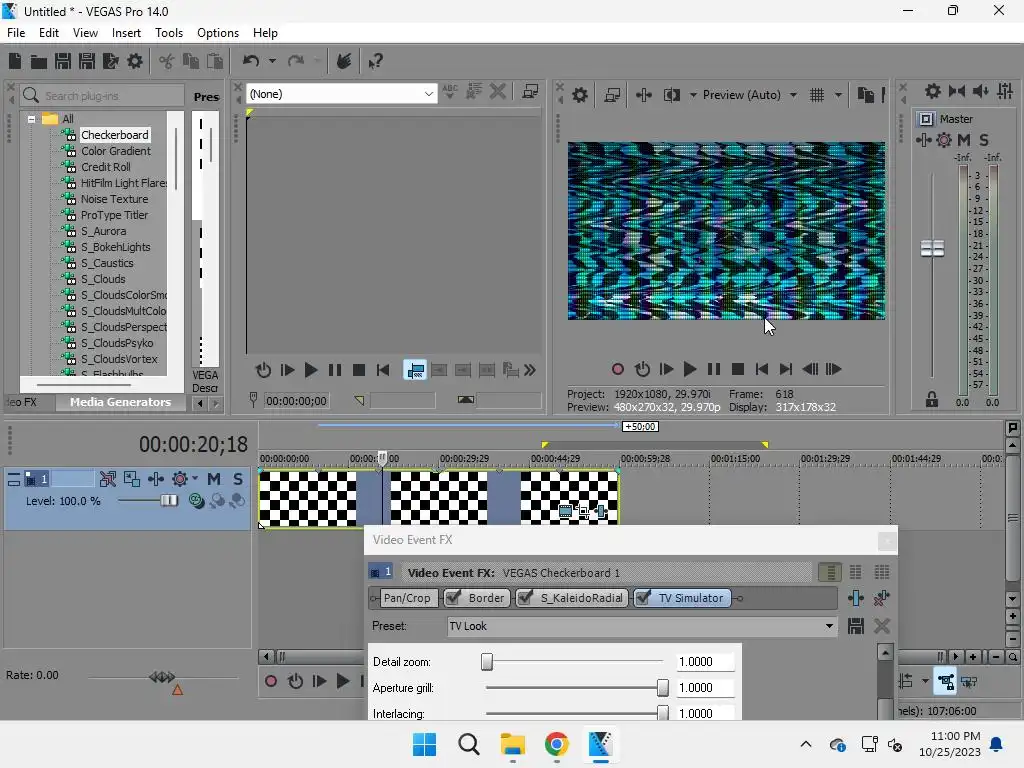
Task: Click the Overlays grid icon
Action: click(x=817, y=95)
